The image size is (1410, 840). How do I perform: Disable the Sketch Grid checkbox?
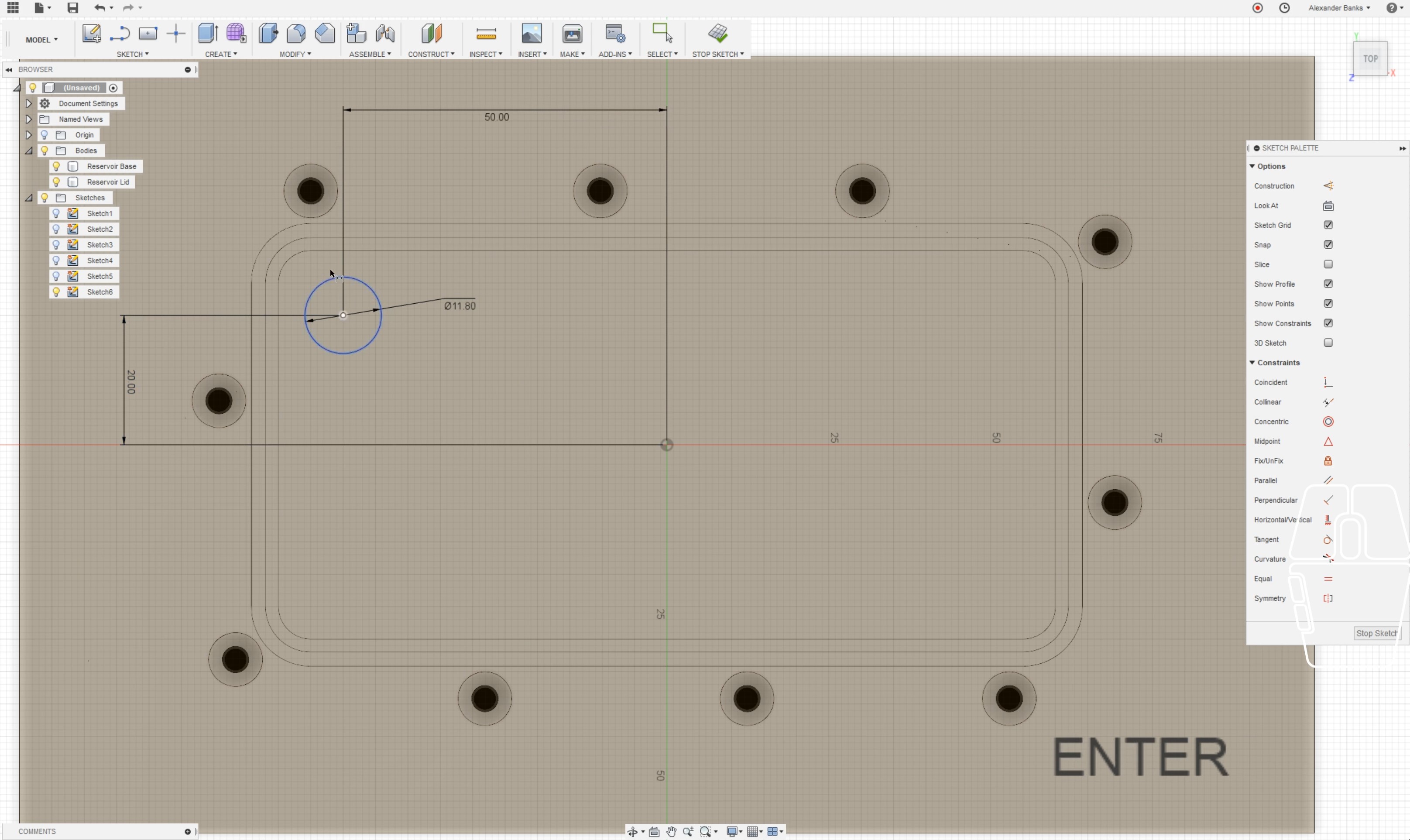pos(1328,225)
